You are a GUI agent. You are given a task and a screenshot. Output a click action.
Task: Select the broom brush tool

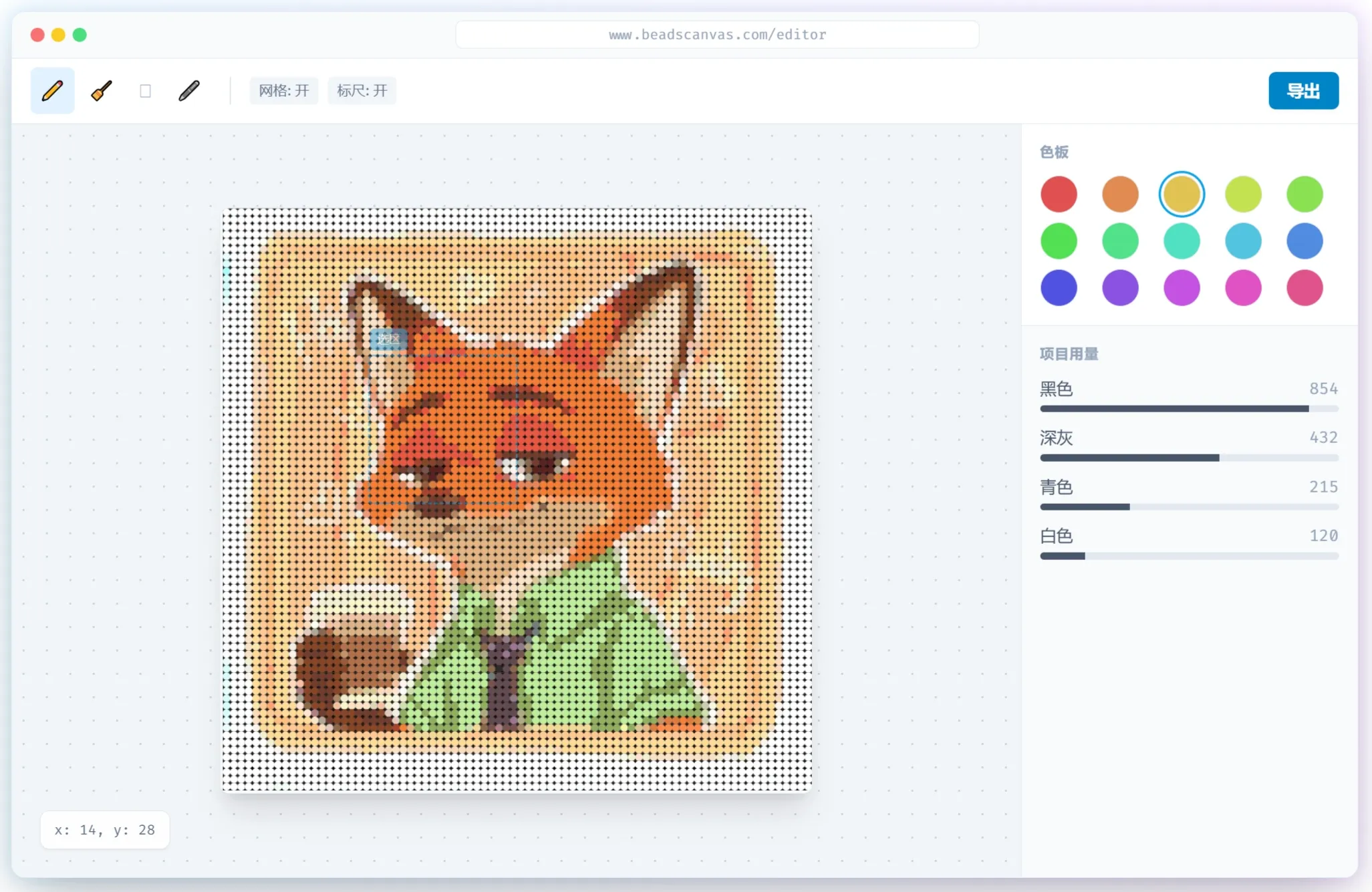point(102,91)
